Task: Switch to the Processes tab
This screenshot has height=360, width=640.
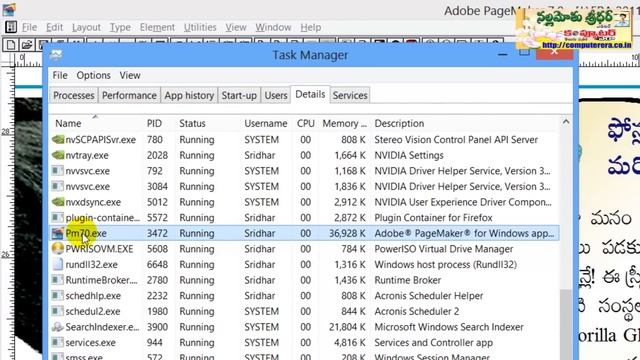Action: (73, 95)
